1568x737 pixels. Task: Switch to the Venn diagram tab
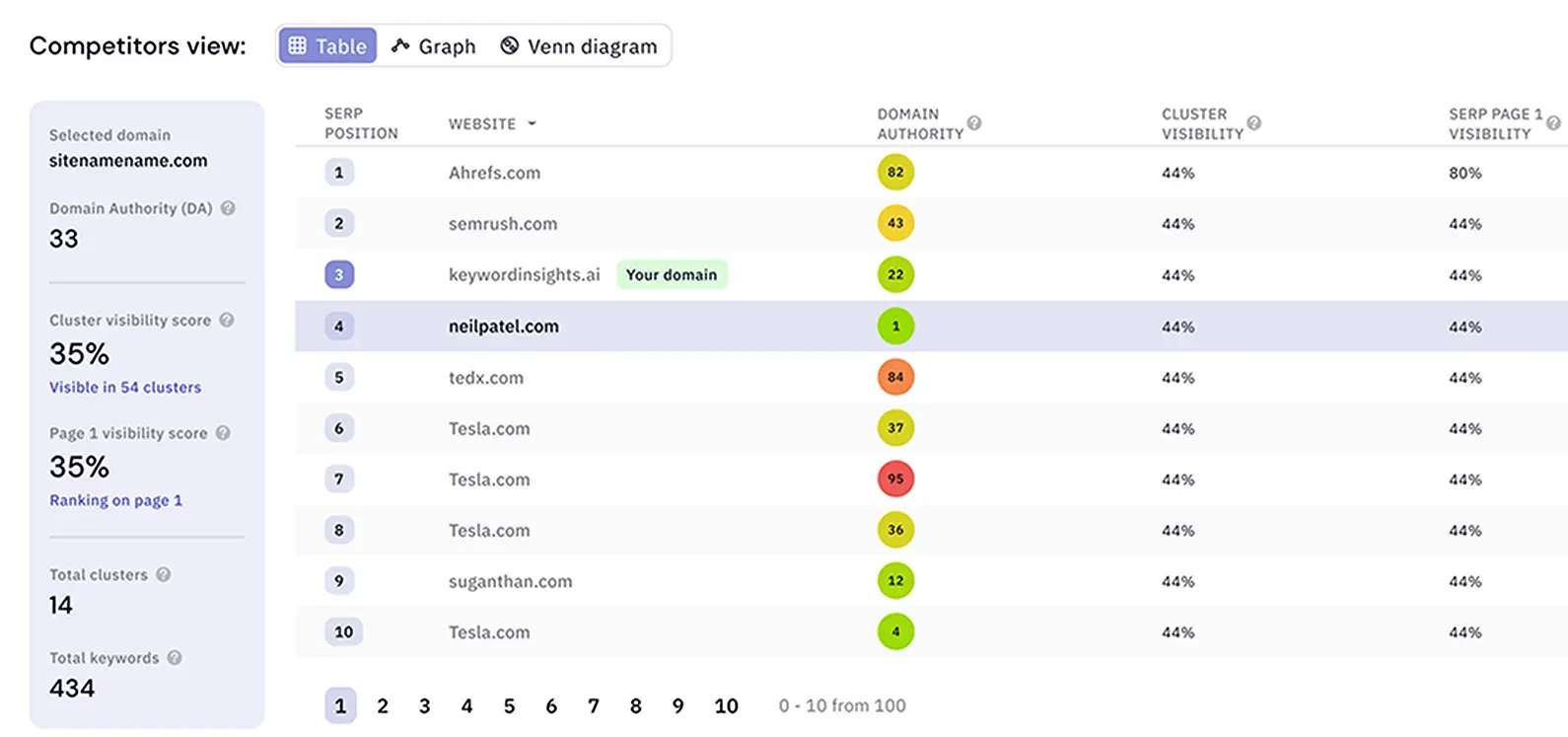point(580,44)
